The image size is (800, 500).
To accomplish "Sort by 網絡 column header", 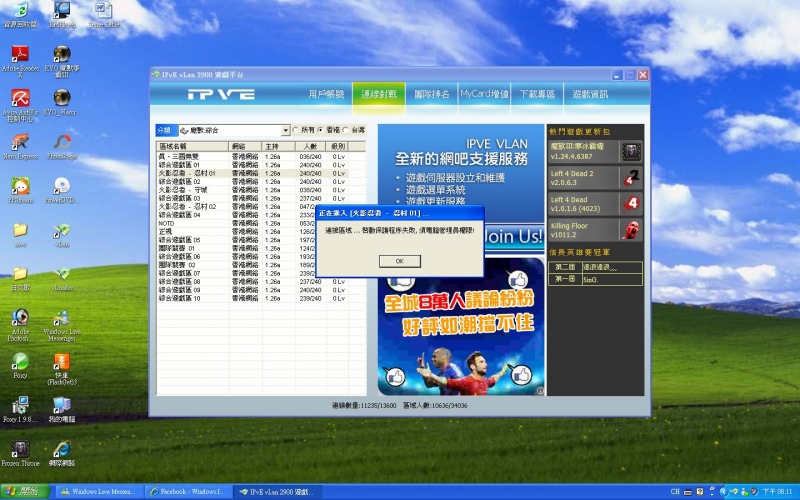I will [x=245, y=146].
